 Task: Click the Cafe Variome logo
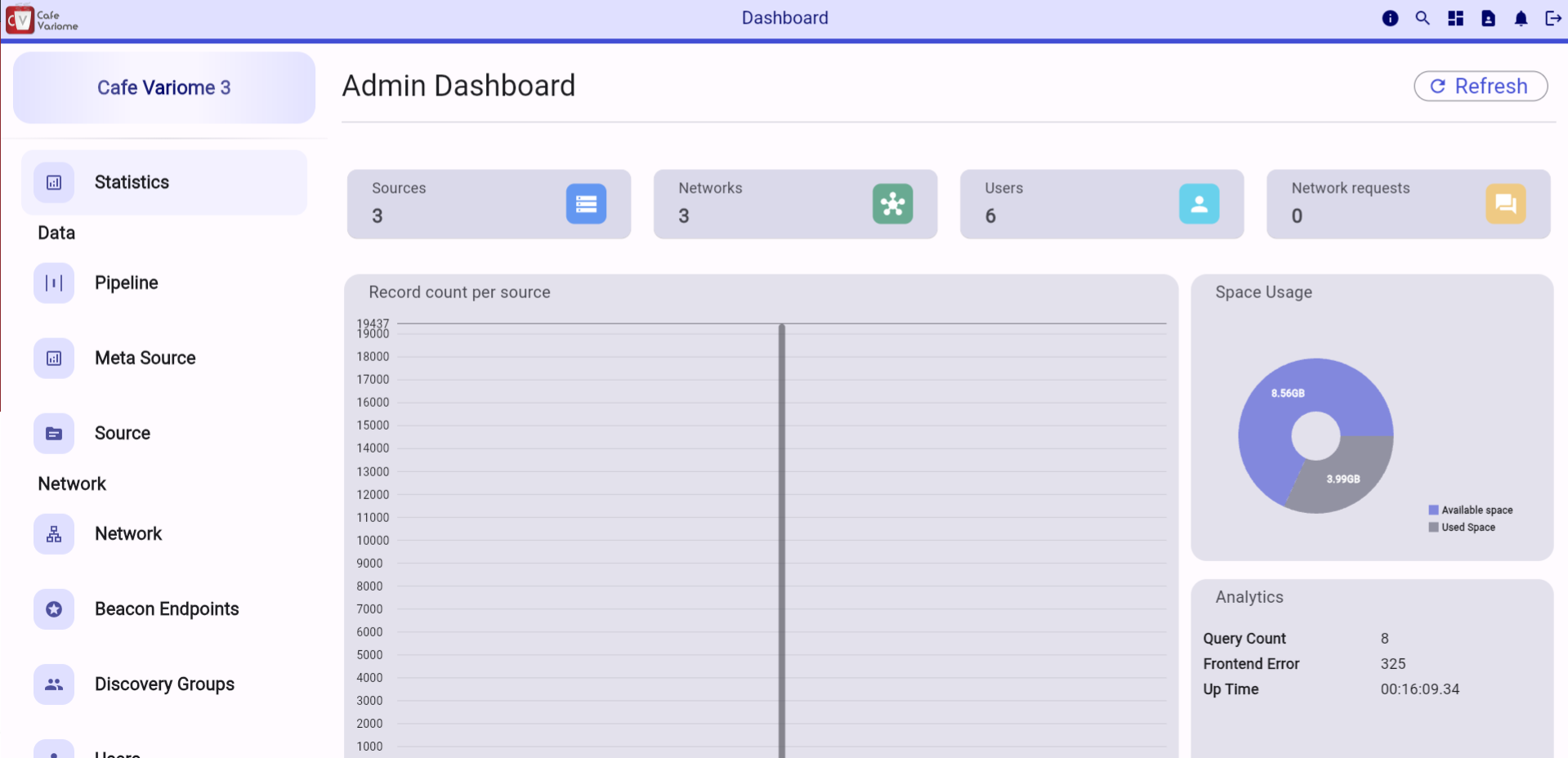(42, 20)
